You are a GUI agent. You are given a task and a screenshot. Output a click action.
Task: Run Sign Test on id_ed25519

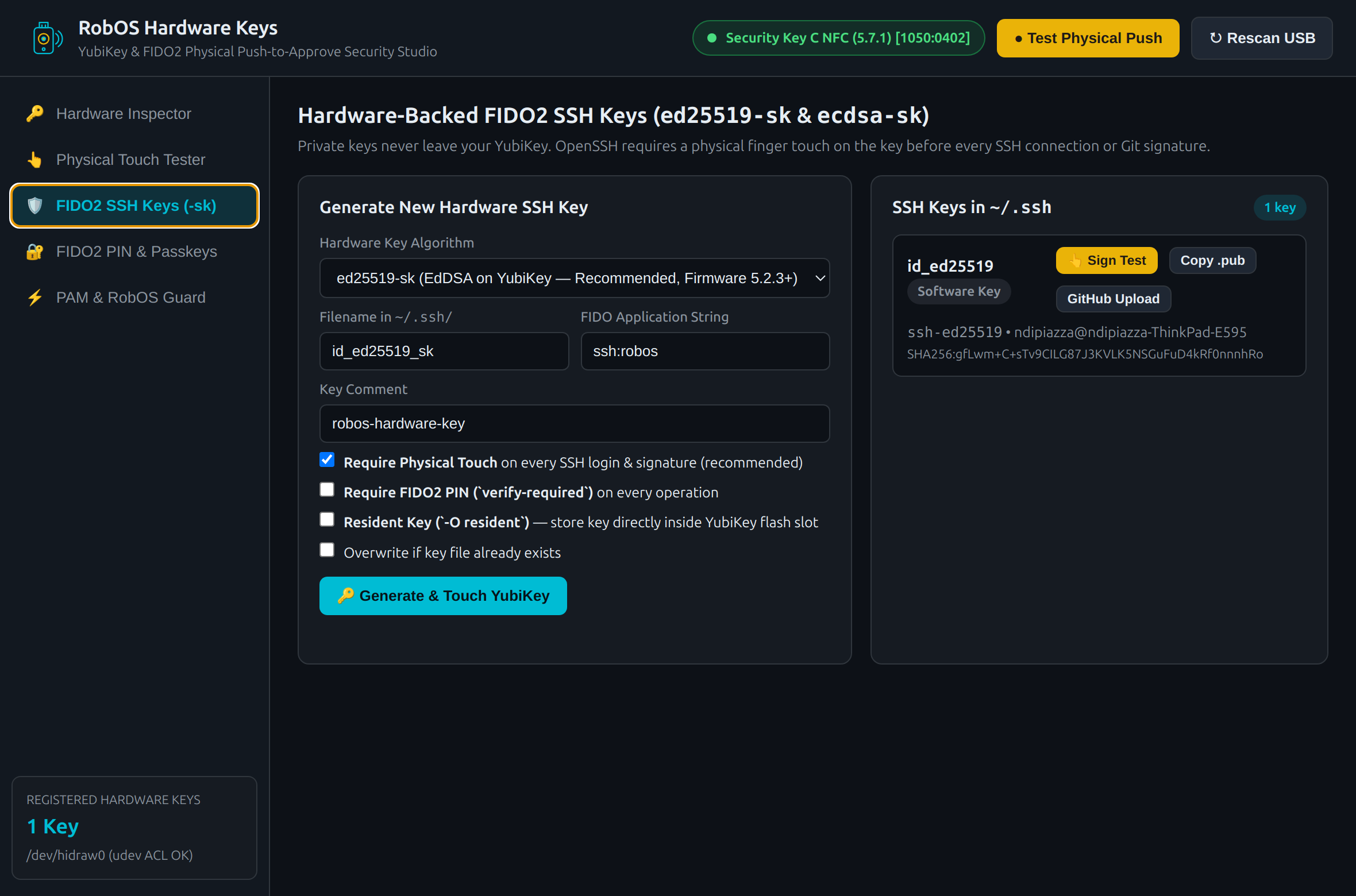tap(1107, 261)
